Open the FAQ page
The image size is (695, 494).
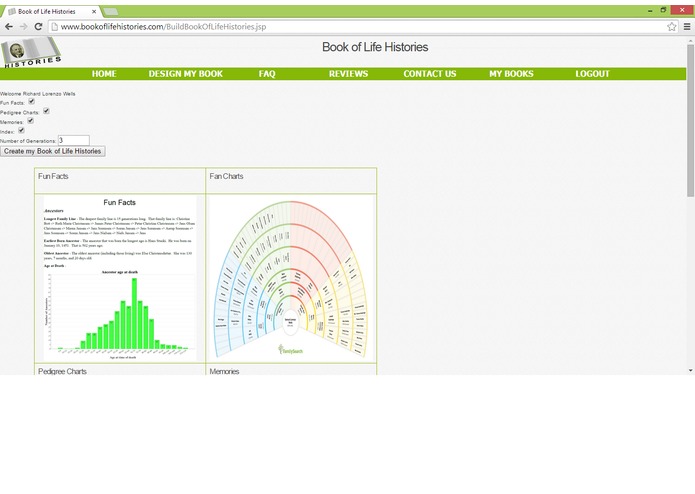267,74
